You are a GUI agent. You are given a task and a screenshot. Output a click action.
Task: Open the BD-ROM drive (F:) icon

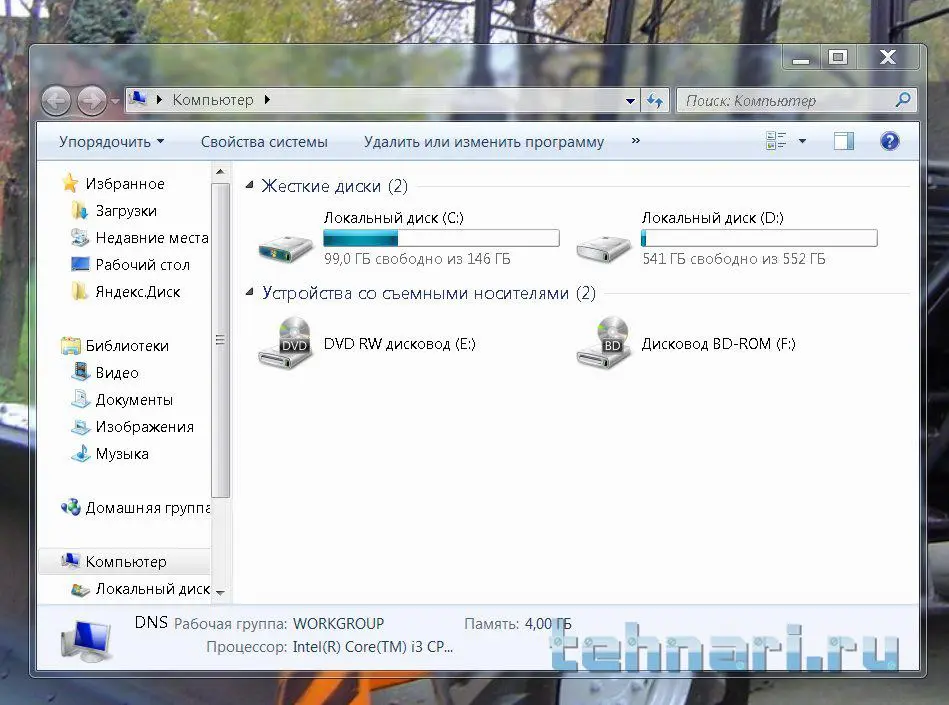[x=603, y=343]
